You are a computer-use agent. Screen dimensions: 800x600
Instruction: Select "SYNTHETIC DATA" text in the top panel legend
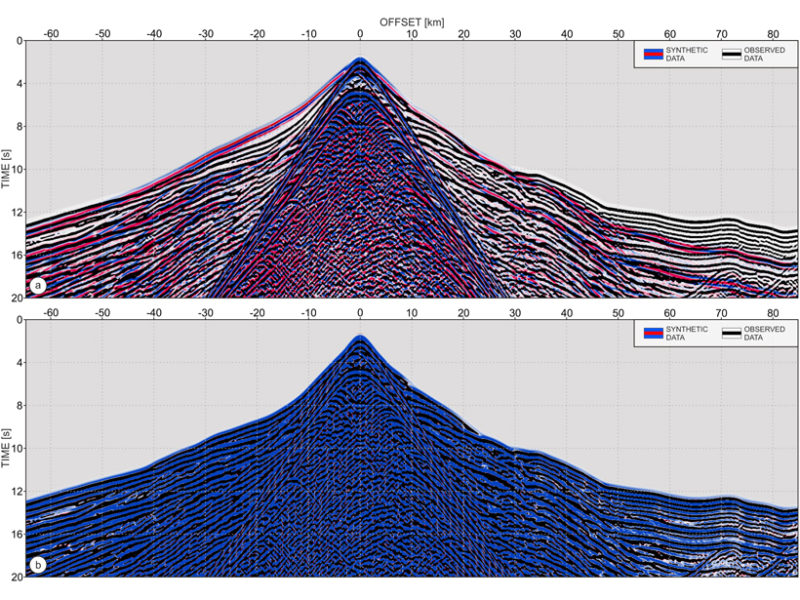[687, 54]
